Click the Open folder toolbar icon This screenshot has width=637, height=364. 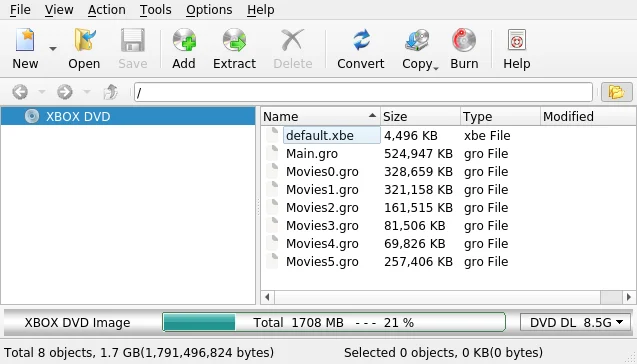[84, 40]
